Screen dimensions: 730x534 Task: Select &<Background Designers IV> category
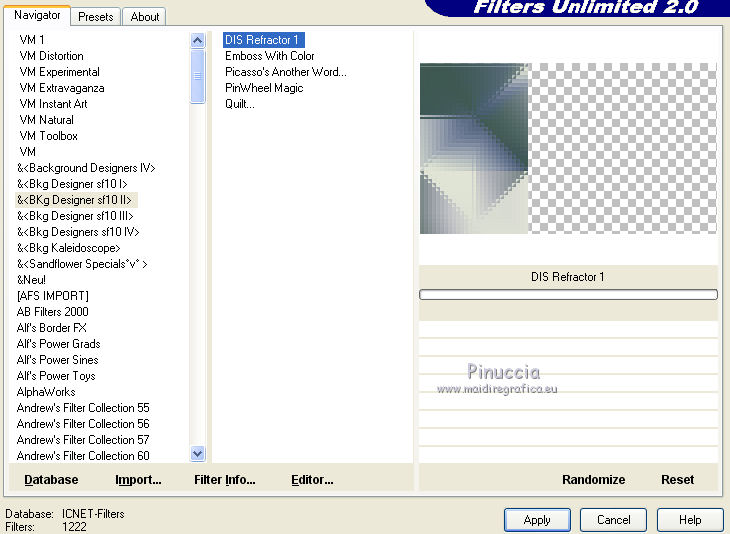(86, 168)
